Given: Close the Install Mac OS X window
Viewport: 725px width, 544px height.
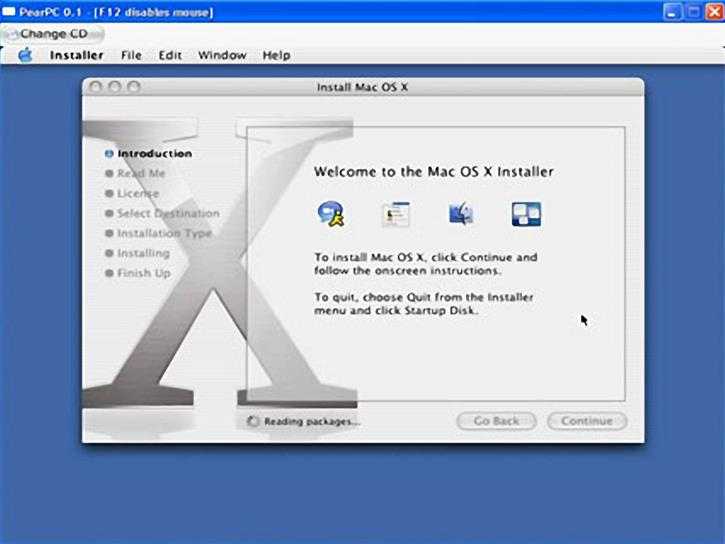Looking at the screenshot, I should tap(96, 87).
